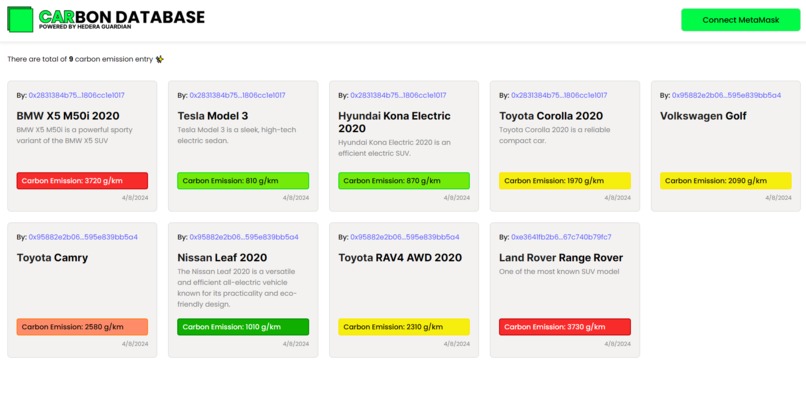Click the Corolla 'reliable compact car' description

(x=555, y=135)
